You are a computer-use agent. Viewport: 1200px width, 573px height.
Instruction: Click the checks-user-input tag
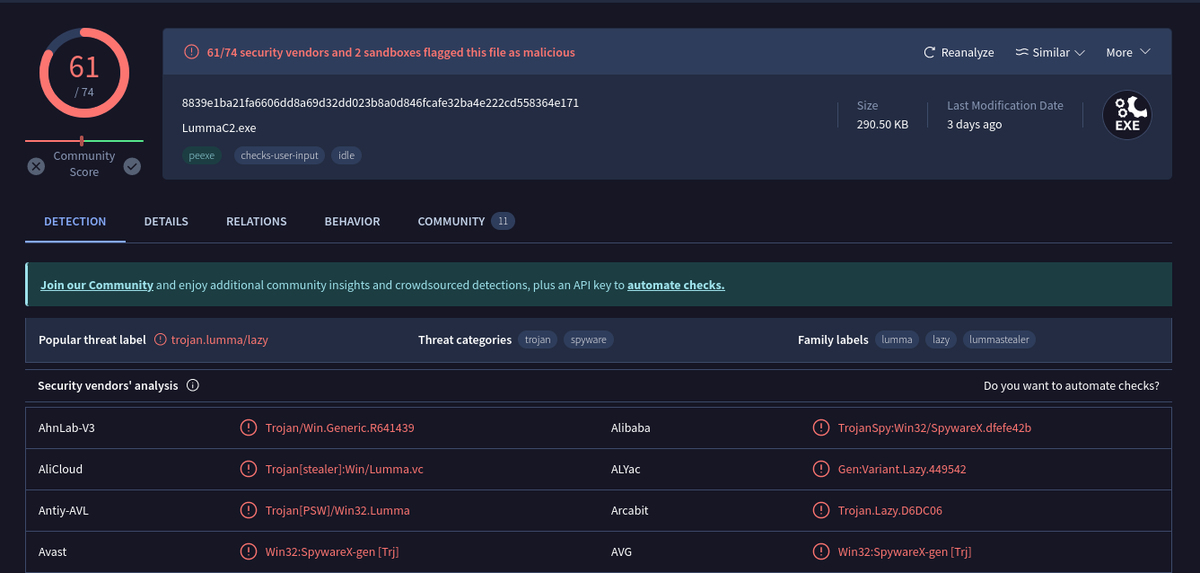point(279,155)
